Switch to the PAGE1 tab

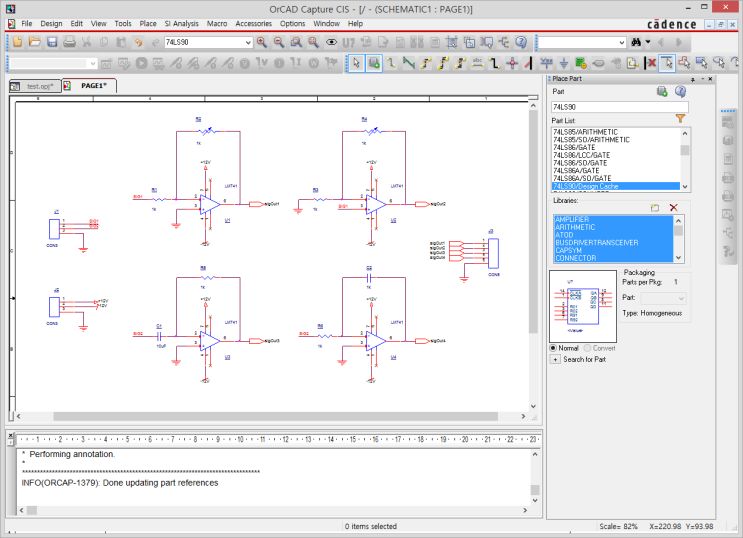[x=90, y=86]
